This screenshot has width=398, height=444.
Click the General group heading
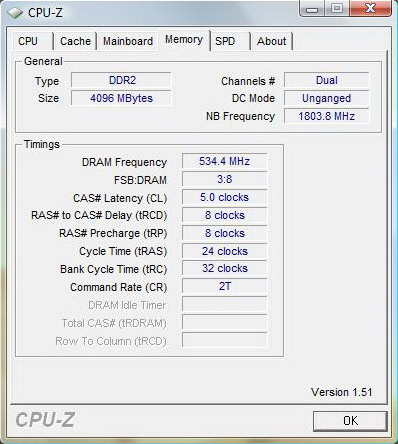coord(43,61)
